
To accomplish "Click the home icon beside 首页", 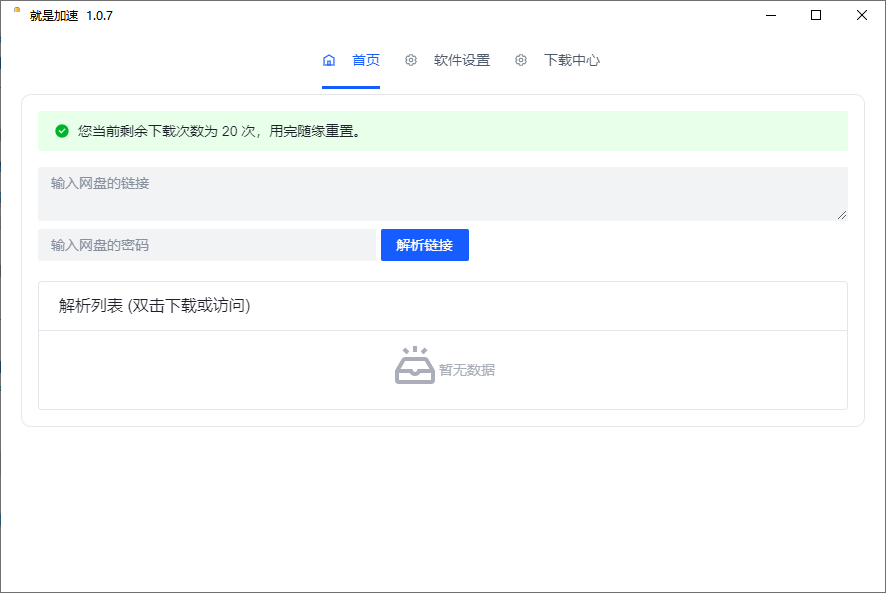I will point(329,60).
